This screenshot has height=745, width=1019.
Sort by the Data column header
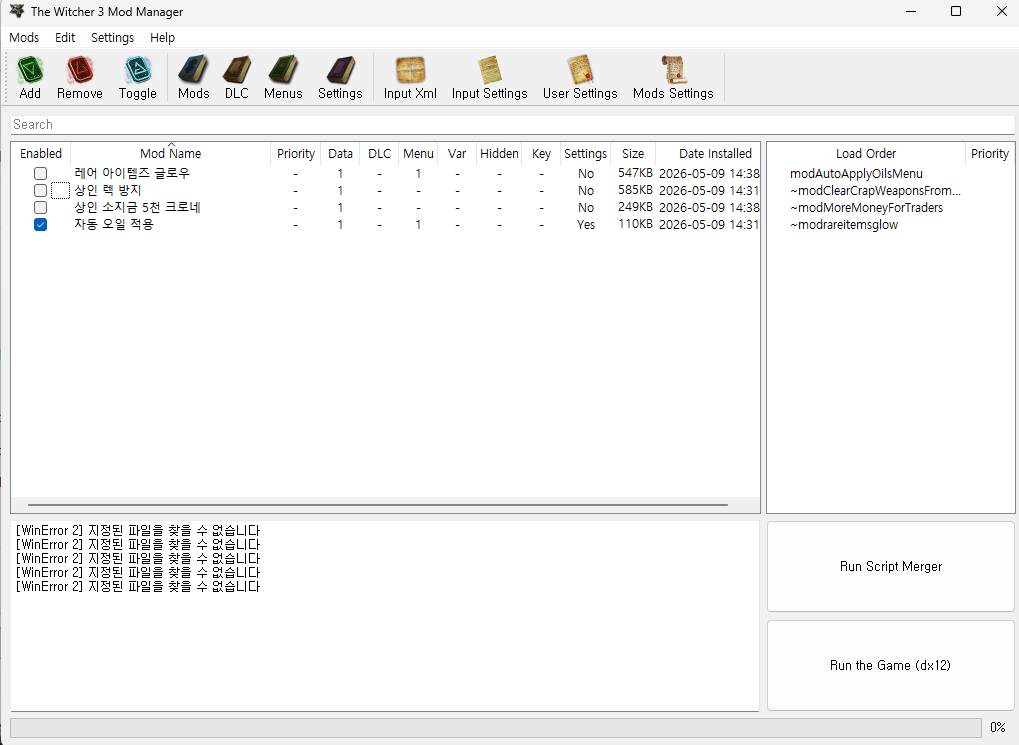coord(341,153)
